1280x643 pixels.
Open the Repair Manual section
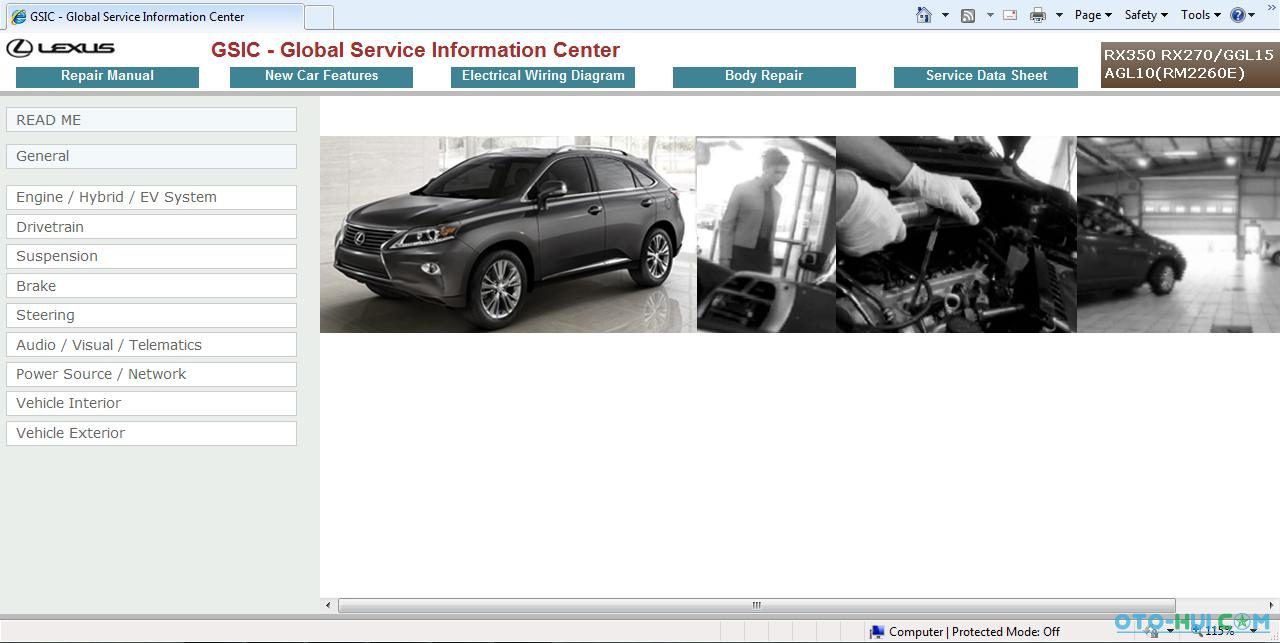[x=107, y=76]
